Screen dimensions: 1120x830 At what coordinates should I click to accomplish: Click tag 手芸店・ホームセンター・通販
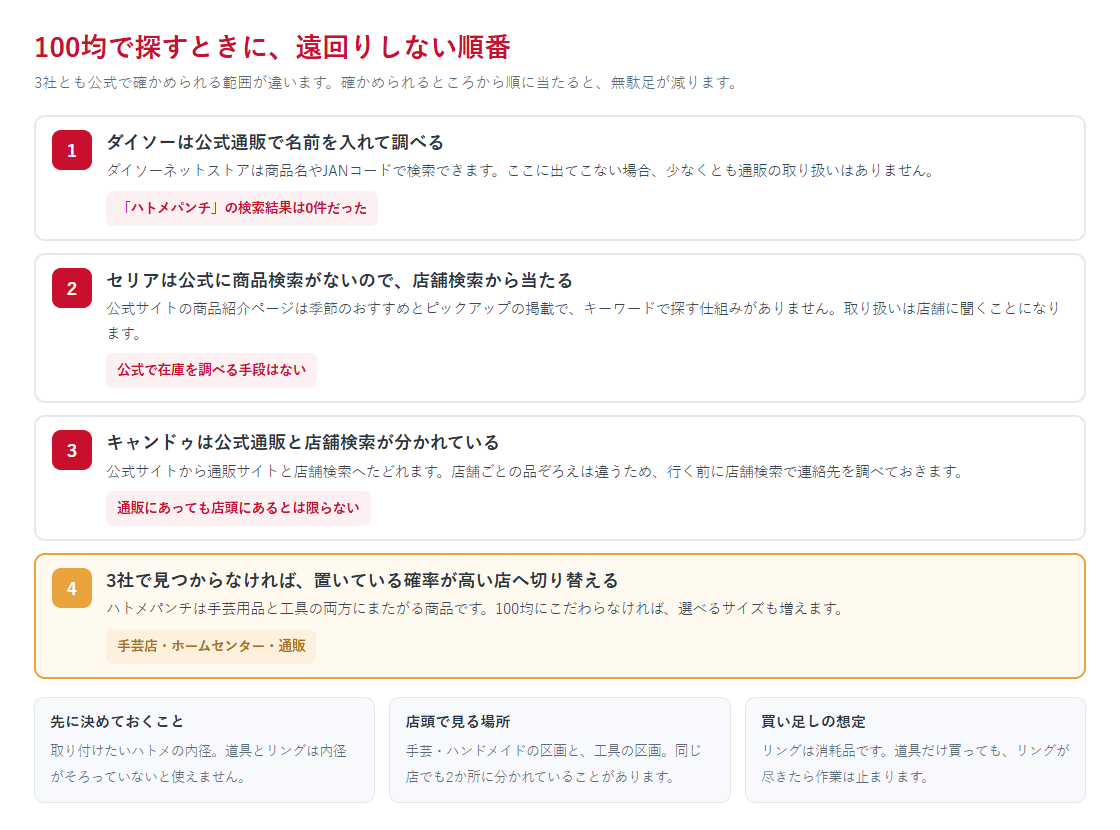(x=211, y=646)
